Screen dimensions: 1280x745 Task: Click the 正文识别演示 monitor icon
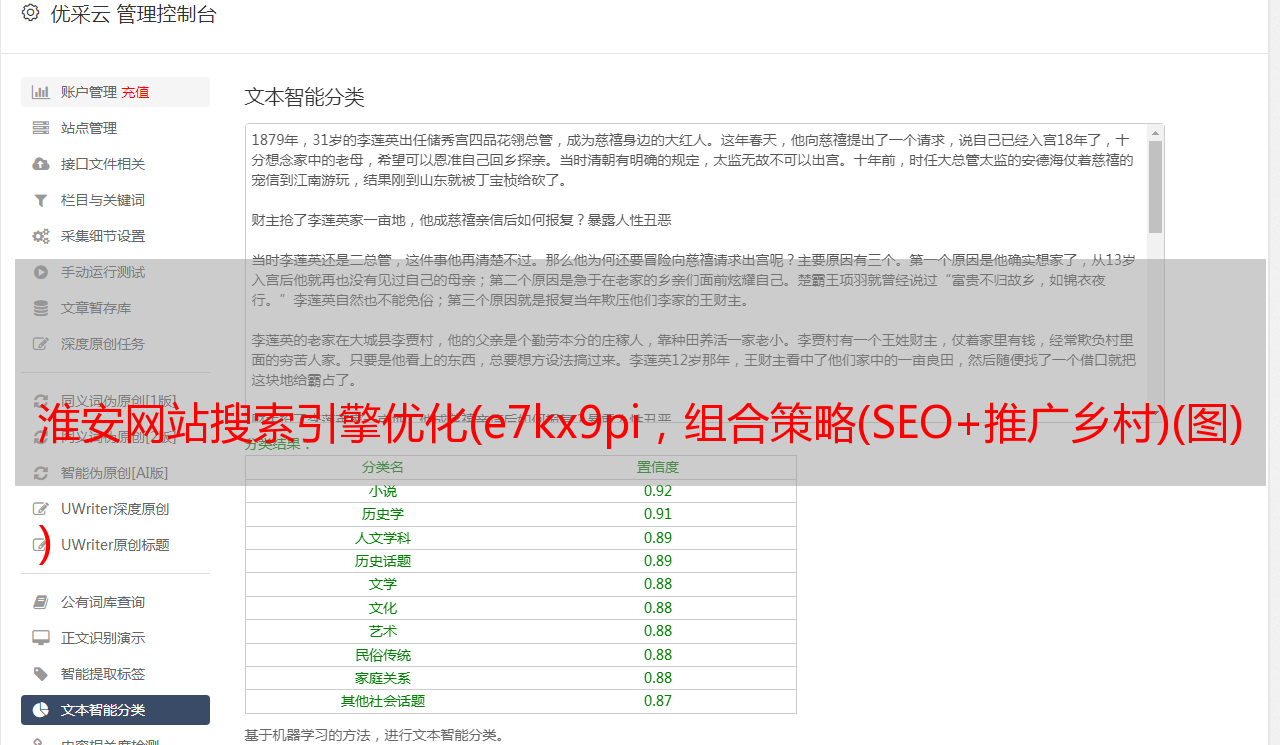(41, 638)
